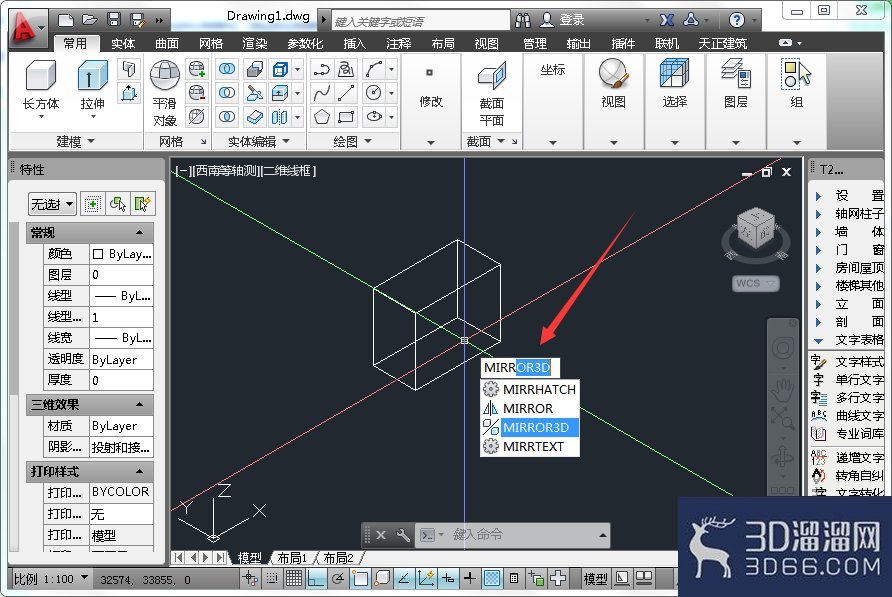Open the 比例 1:100 scale dropdown
The width and height of the screenshot is (892, 597).
(x=51, y=579)
